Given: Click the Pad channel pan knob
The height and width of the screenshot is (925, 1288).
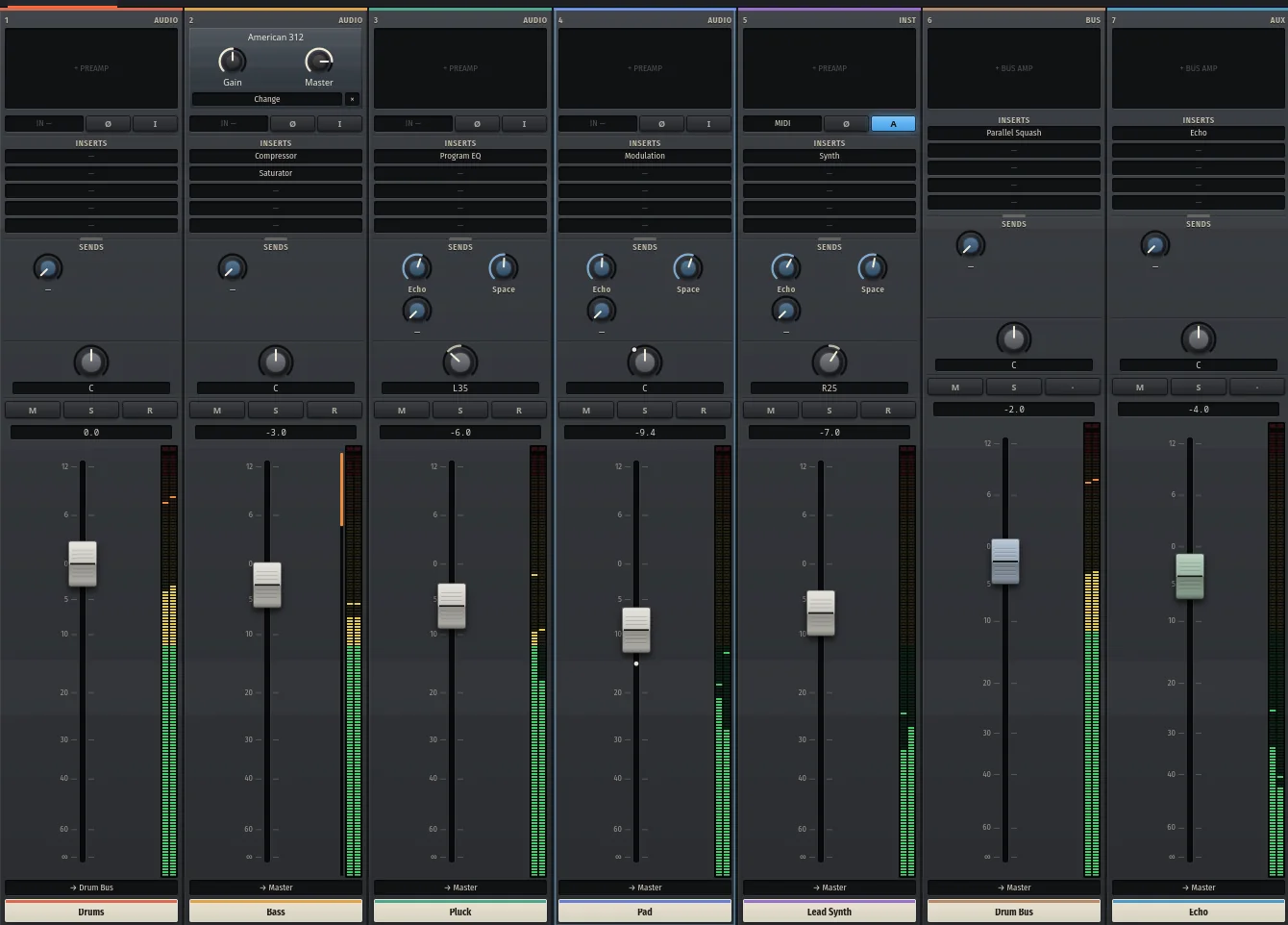Looking at the screenshot, I should click(x=645, y=362).
